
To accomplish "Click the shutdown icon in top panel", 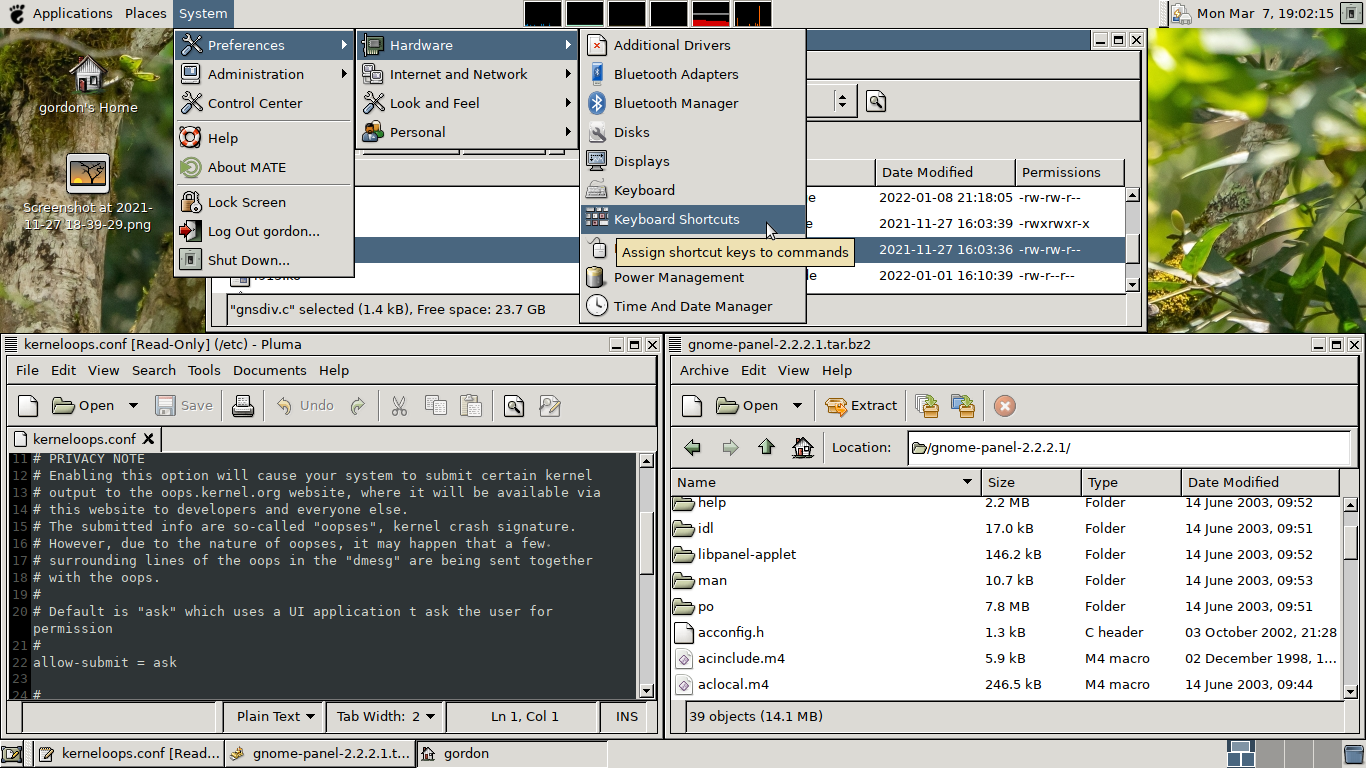I will pos(1350,13).
